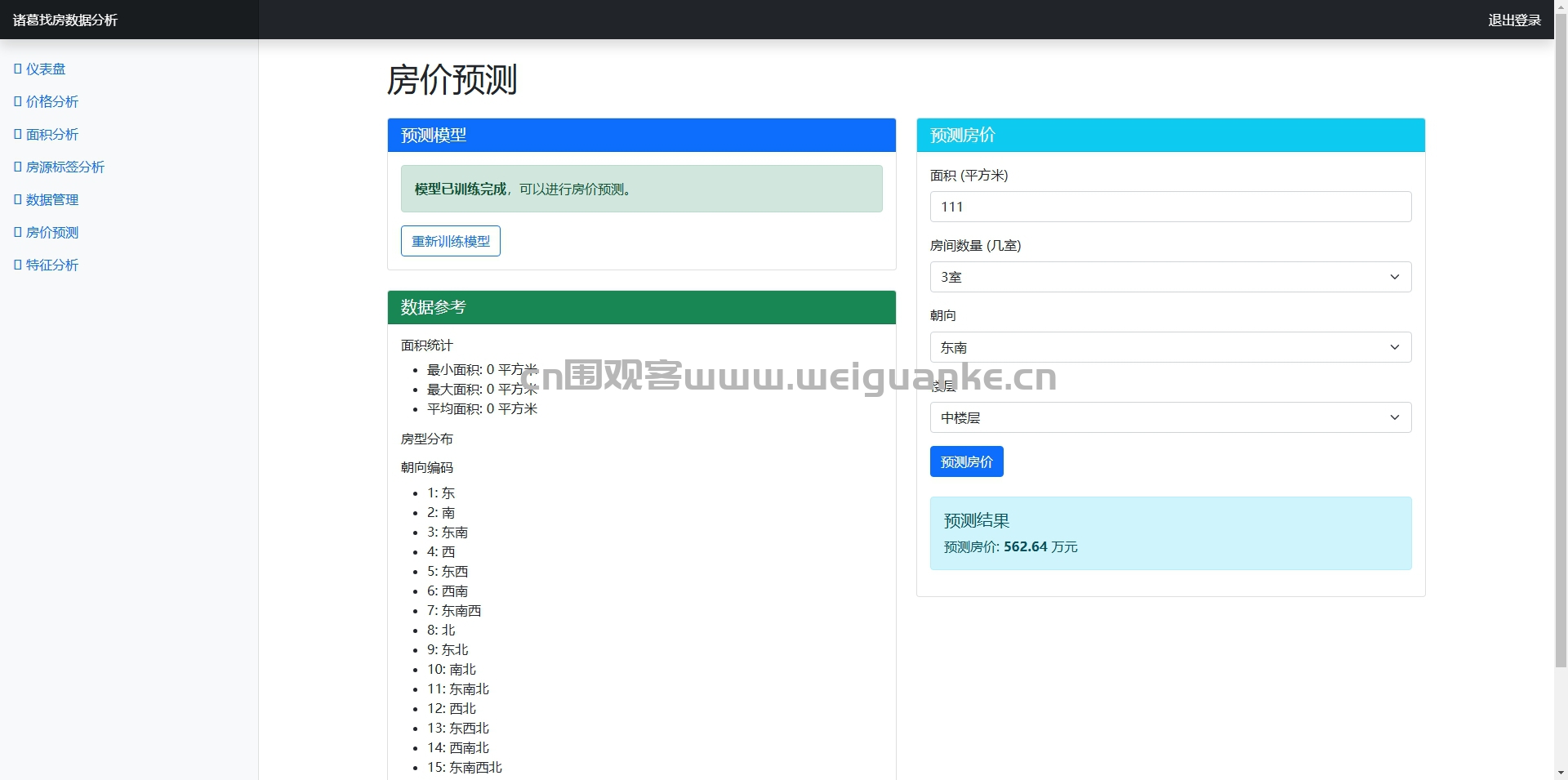Image resolution: width=1568 pixels, height=780 pixels.
Task: Click list item 1: 东
Action: (x=441, y=493)
